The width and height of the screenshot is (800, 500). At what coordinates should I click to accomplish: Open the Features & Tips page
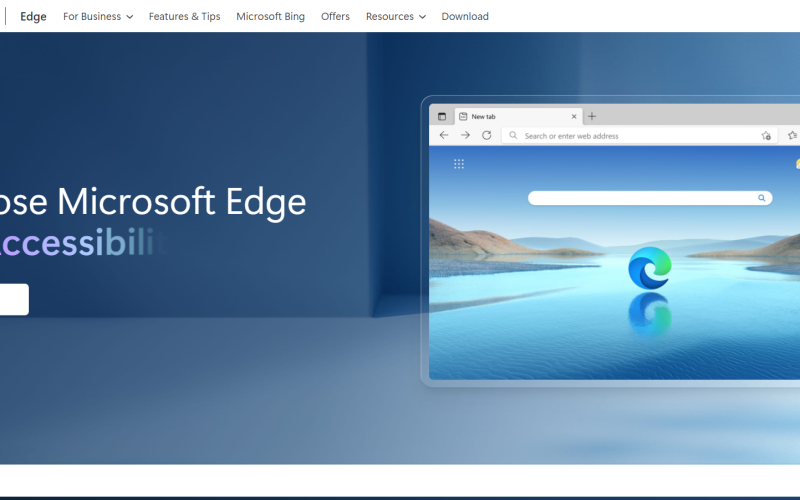[x=184, y=16]
